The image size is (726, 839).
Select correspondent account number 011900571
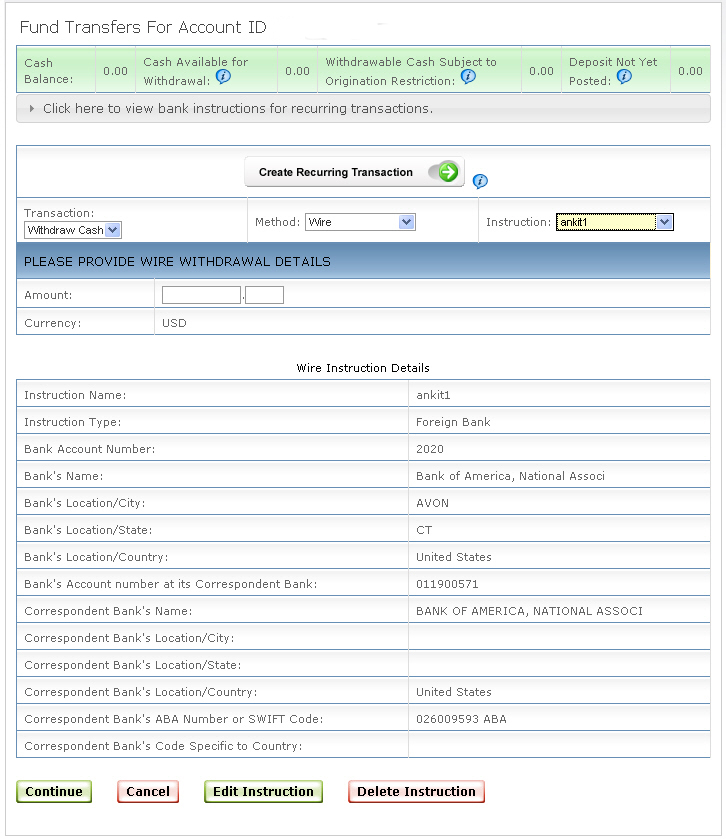(447, 584)
